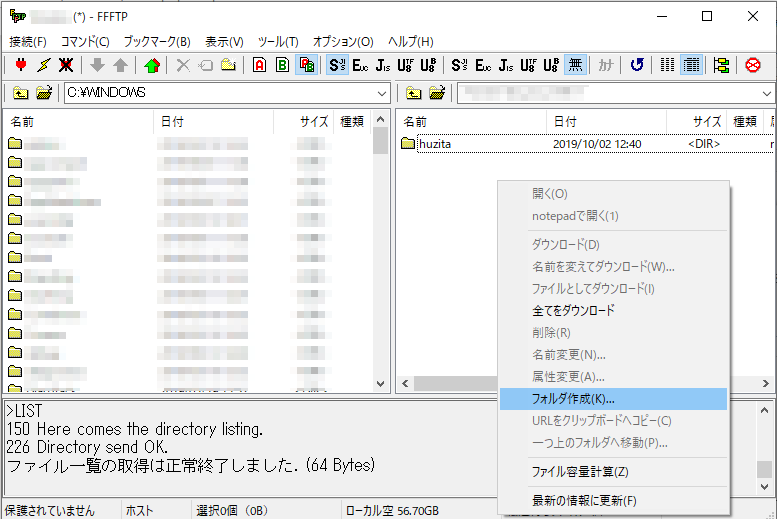Click the red abort transfer icon
This screenshot has width=777, height=519.
(x=752, y=65)
